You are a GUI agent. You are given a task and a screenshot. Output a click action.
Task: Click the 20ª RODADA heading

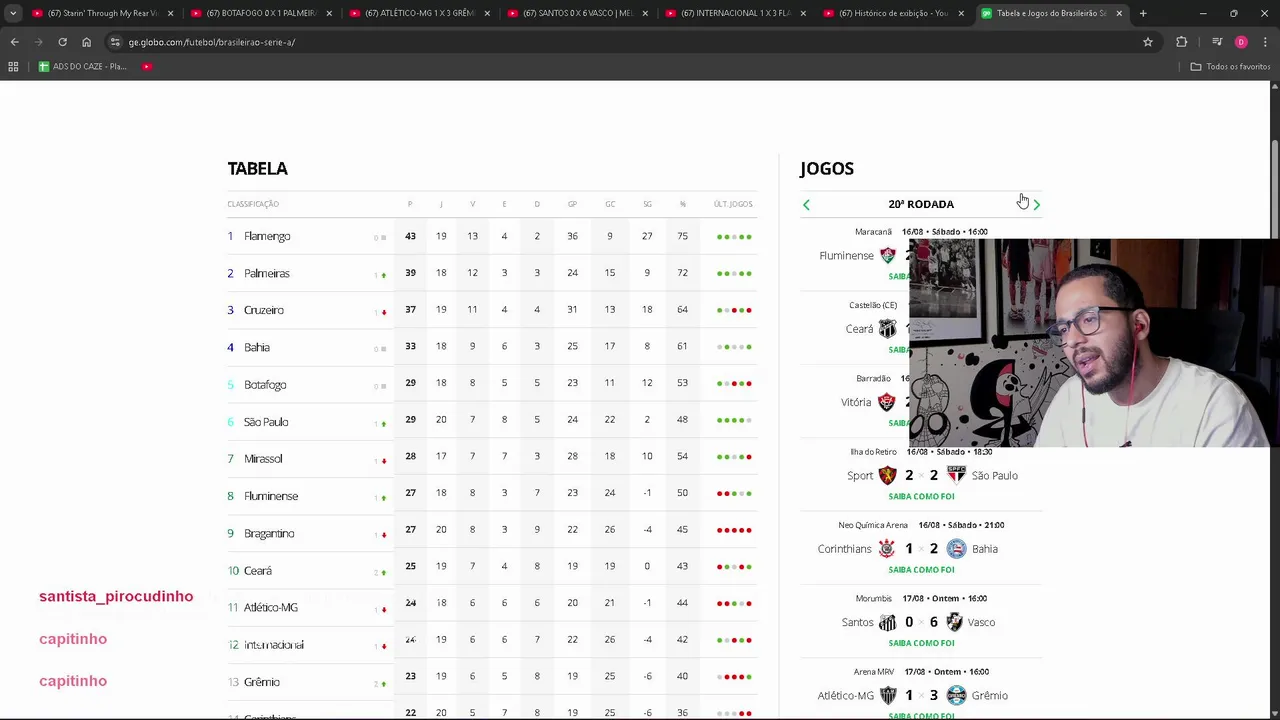(x=921, y=204)
